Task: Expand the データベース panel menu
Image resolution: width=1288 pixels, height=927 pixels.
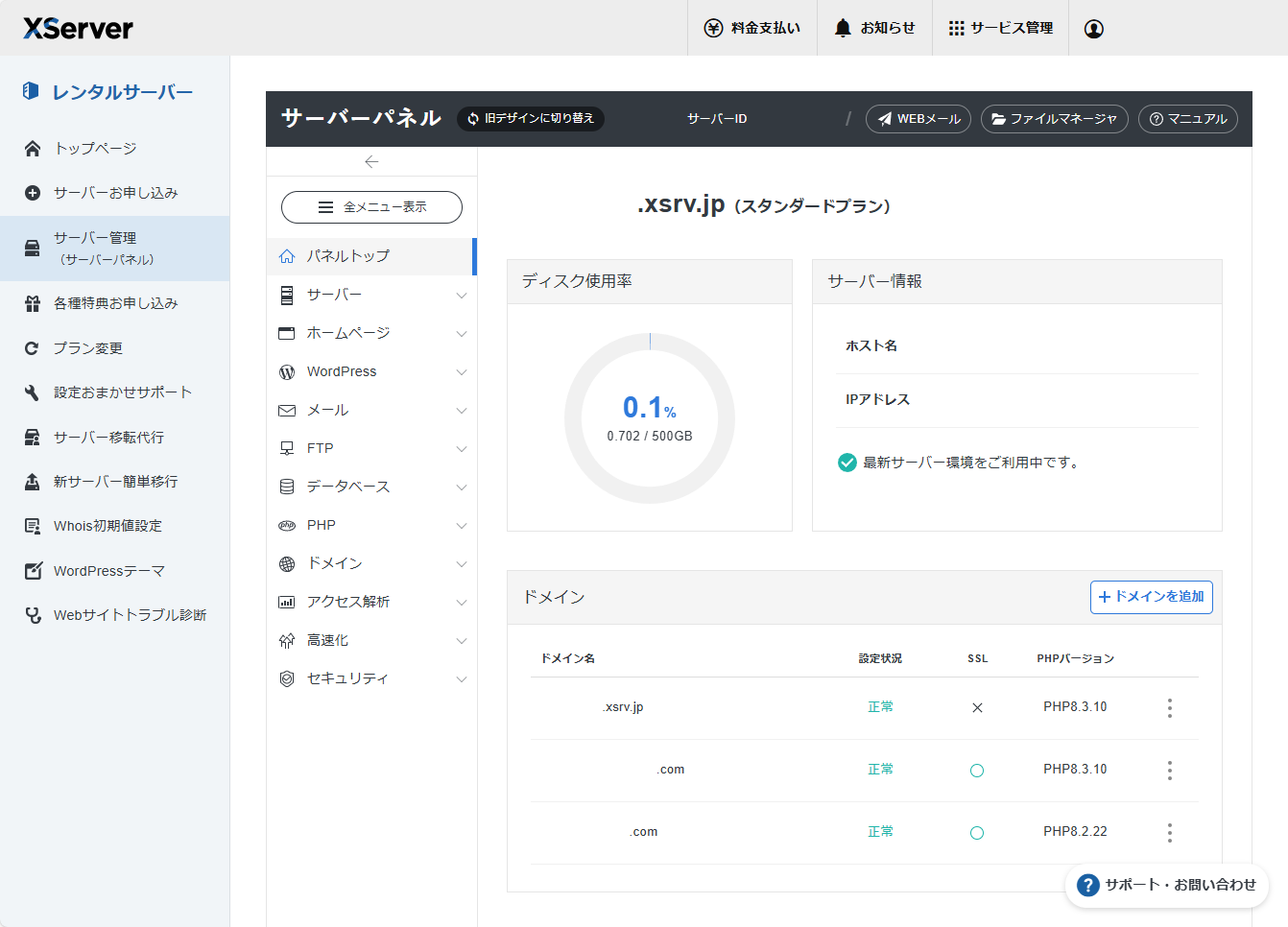Action: [x=371, y=487]
